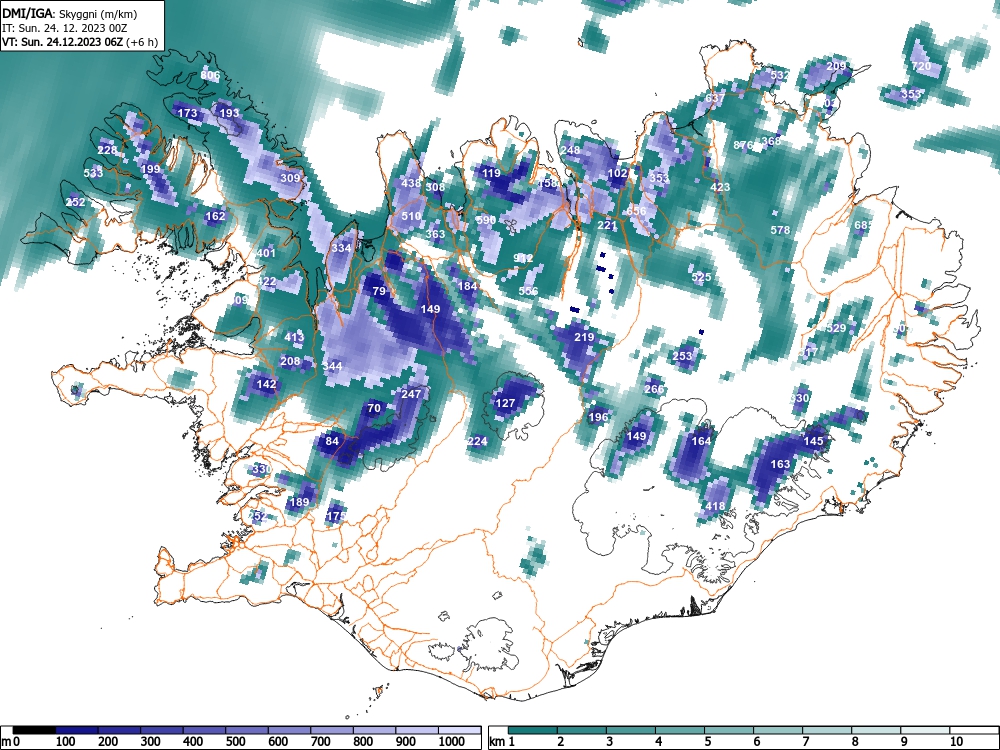1000x750 pixels.
Task: Click the 1–2 km dark teal legend swatch
Action: 533,730
